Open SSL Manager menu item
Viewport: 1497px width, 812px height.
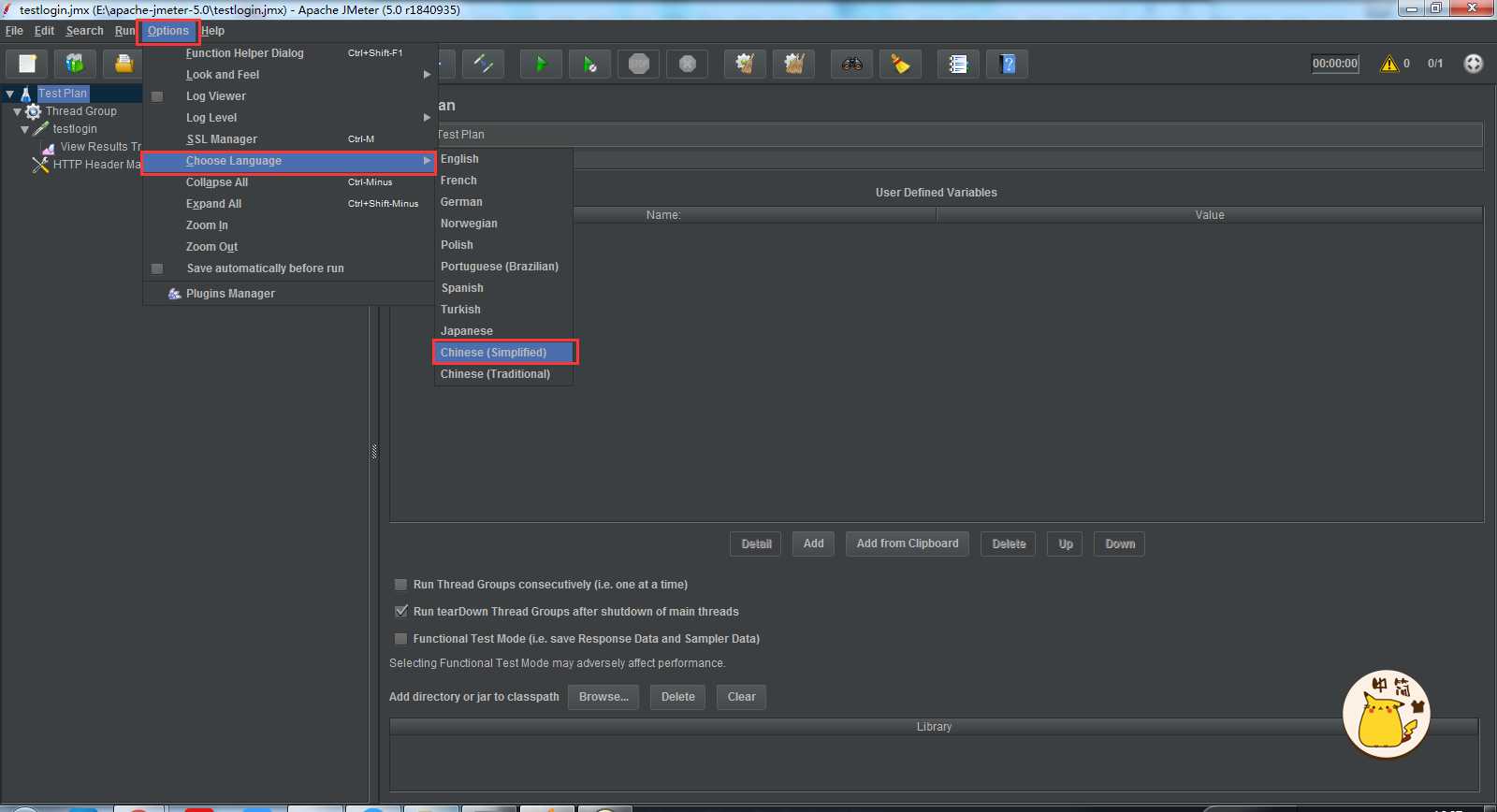[x=290, y=139]
